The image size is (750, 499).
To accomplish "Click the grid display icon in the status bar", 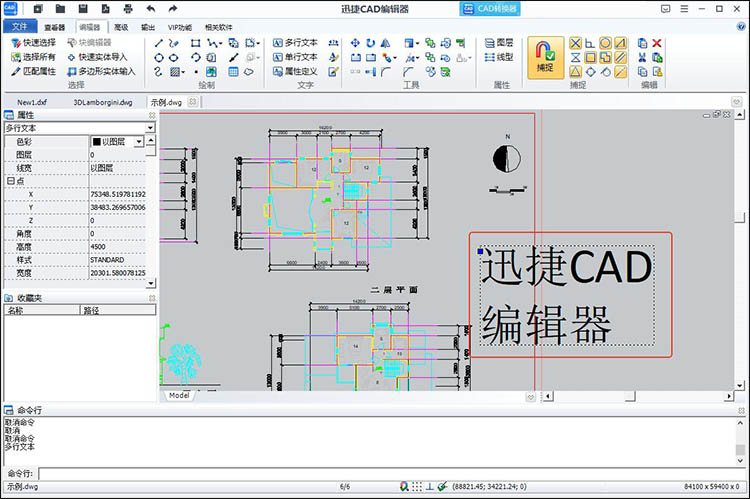I will click(x=417, y=487).
